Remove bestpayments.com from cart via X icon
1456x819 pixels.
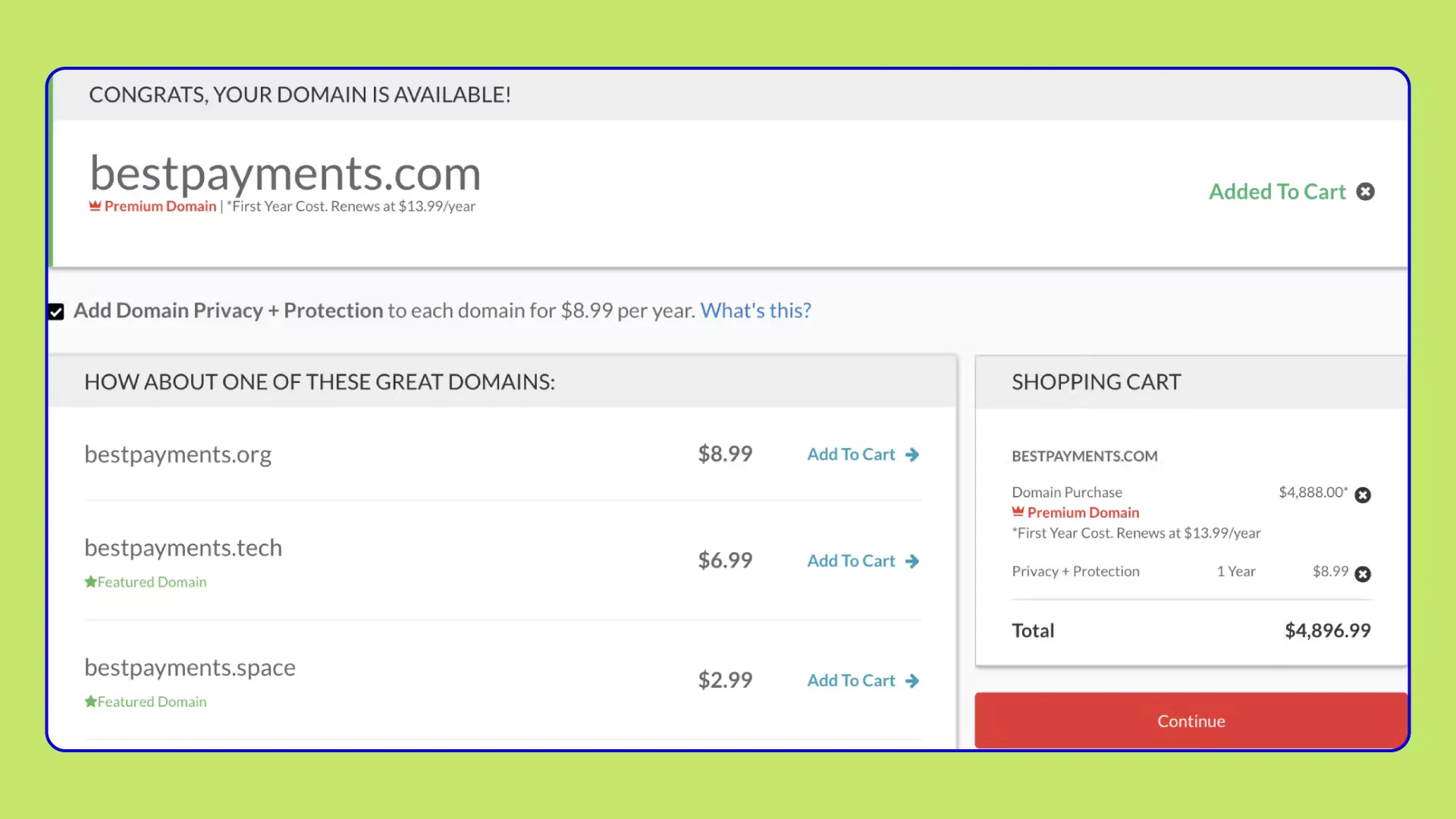click(1365, 191)
